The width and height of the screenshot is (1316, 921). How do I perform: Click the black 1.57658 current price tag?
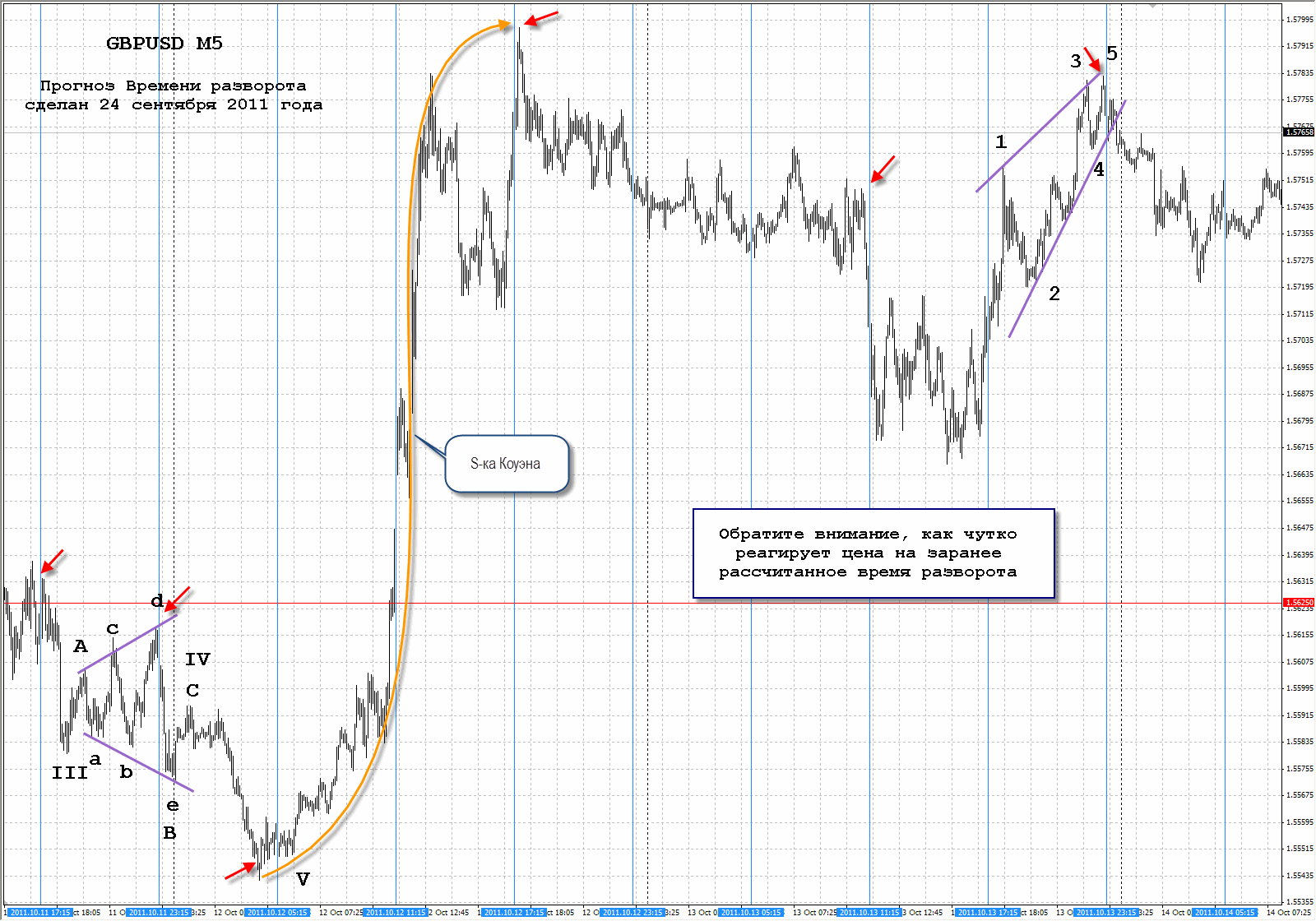pyautogui.click(x=1300, y=132)
